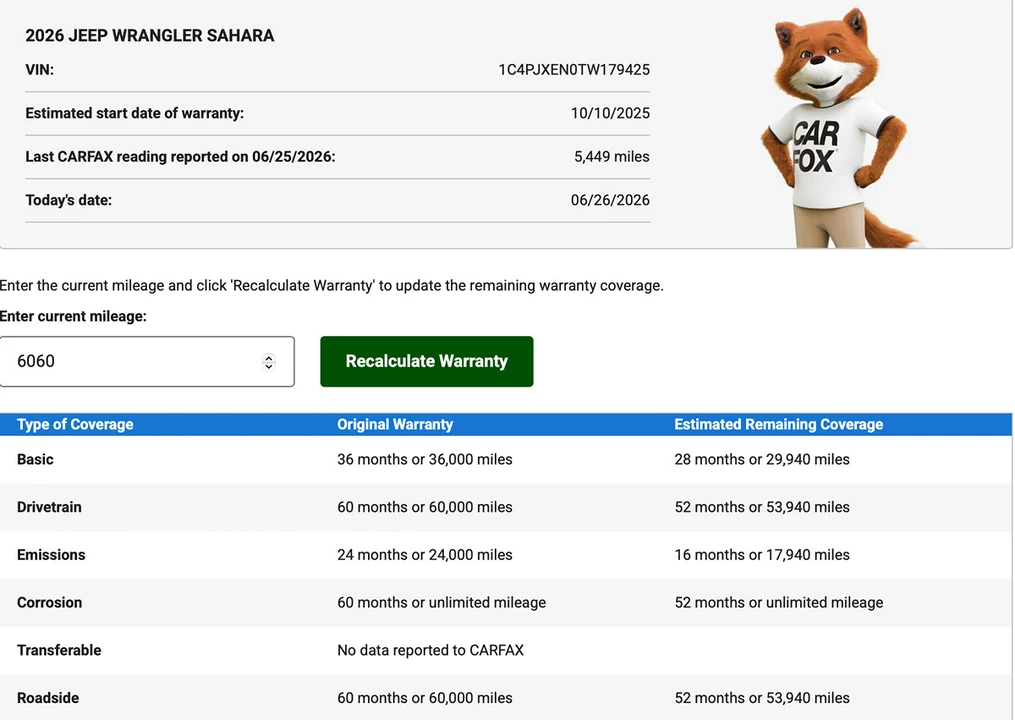Click the No data reported to CARFAX cell
Image resolution: width=1015 pixels, height=720 pixels.
(430, 651)
